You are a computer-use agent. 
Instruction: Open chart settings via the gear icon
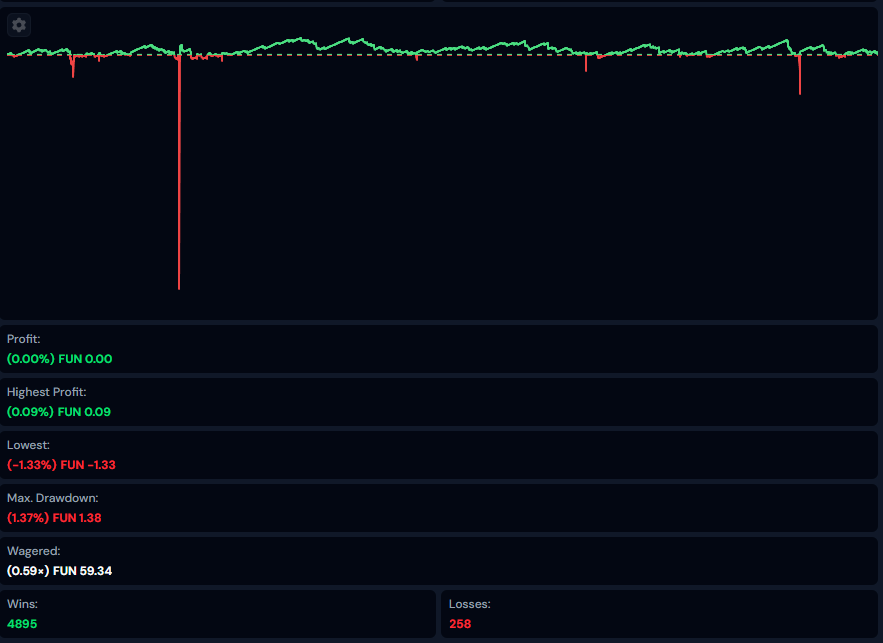19,25
